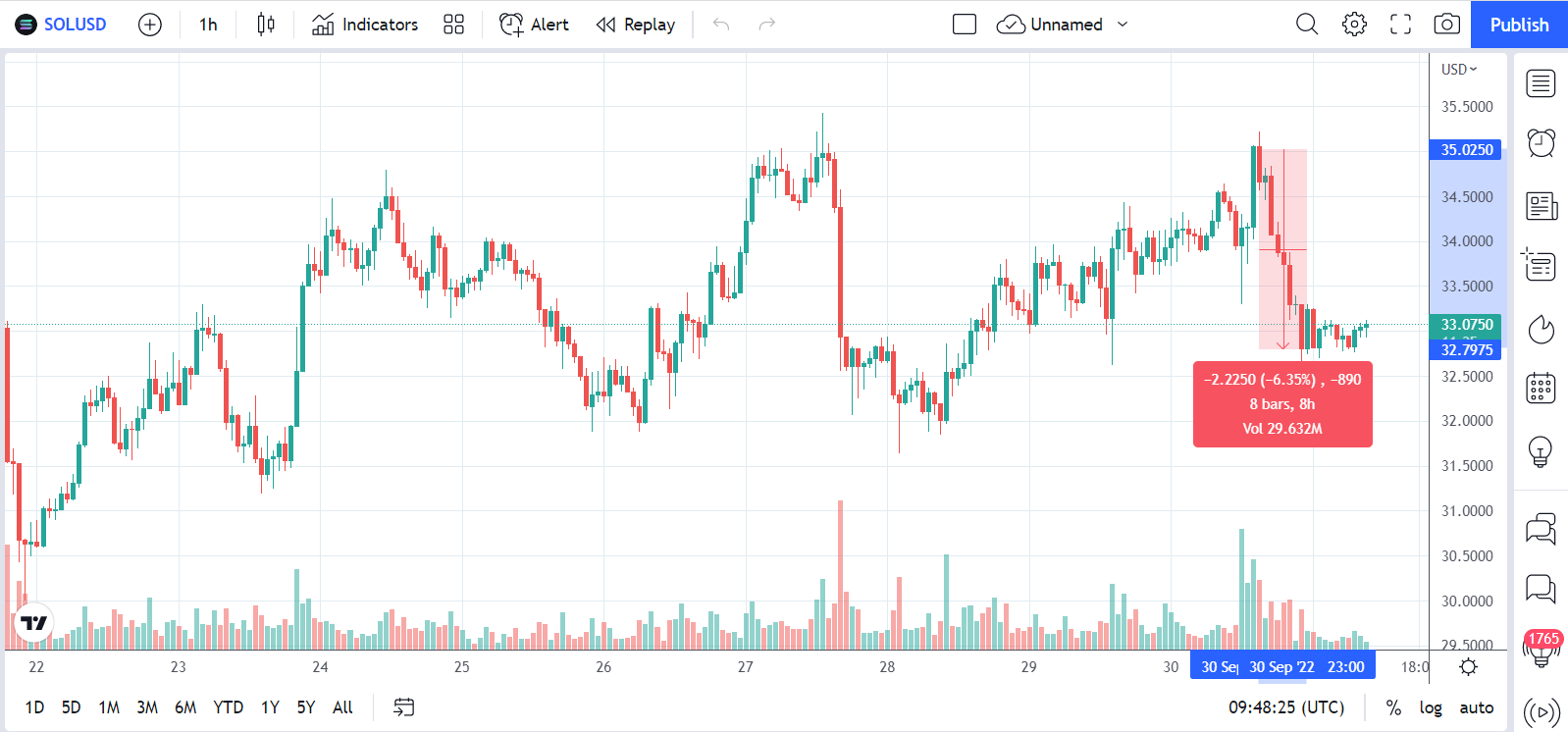Open the USD currency dropdown
Viewport: 1568px width, 732px height.
[x=1459, y=69]
